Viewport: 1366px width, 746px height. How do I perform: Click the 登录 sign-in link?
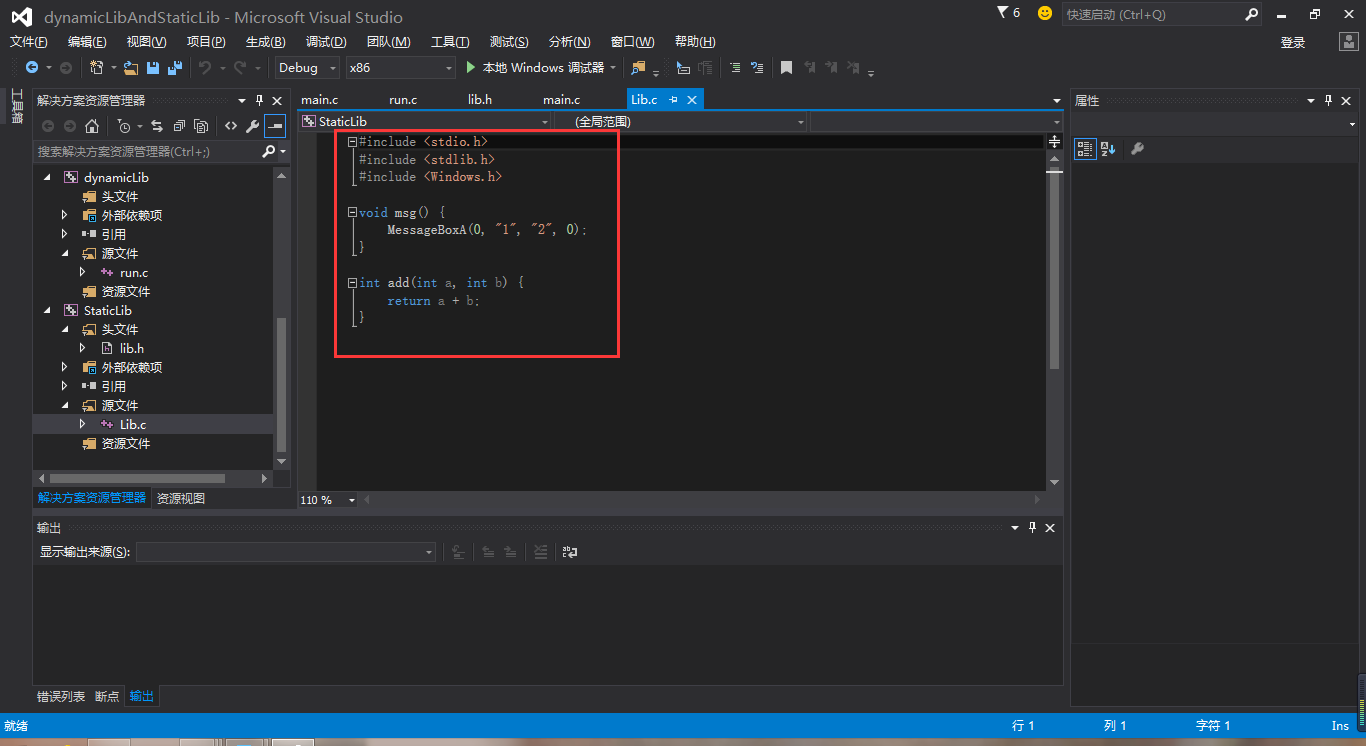(x=1293, y=42)
